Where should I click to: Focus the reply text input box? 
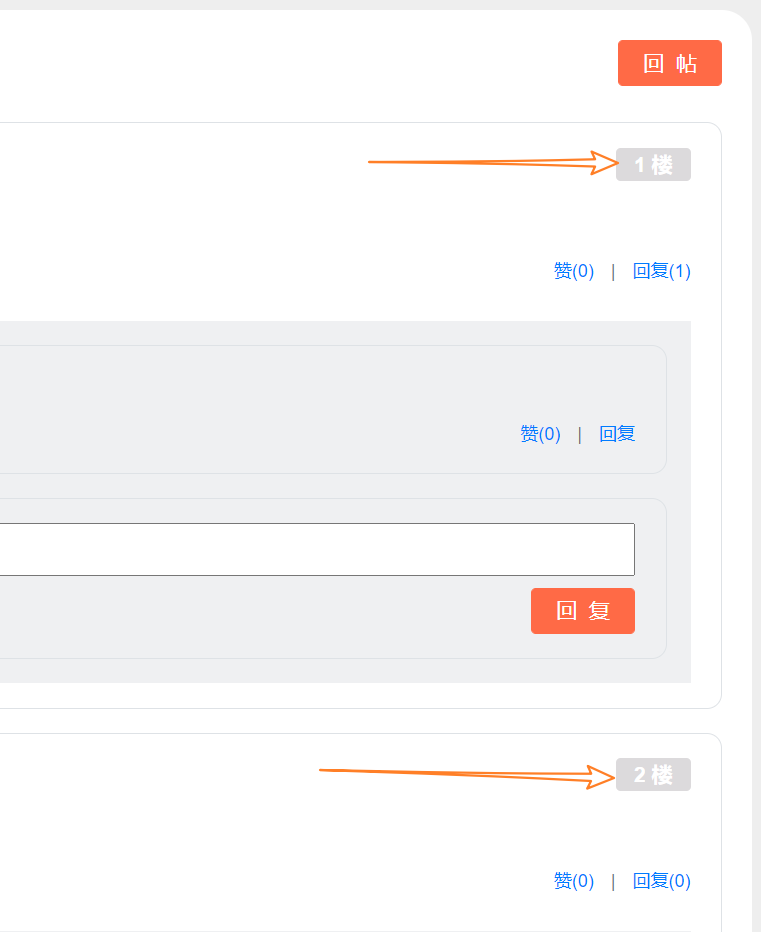(x=317, y=549)
